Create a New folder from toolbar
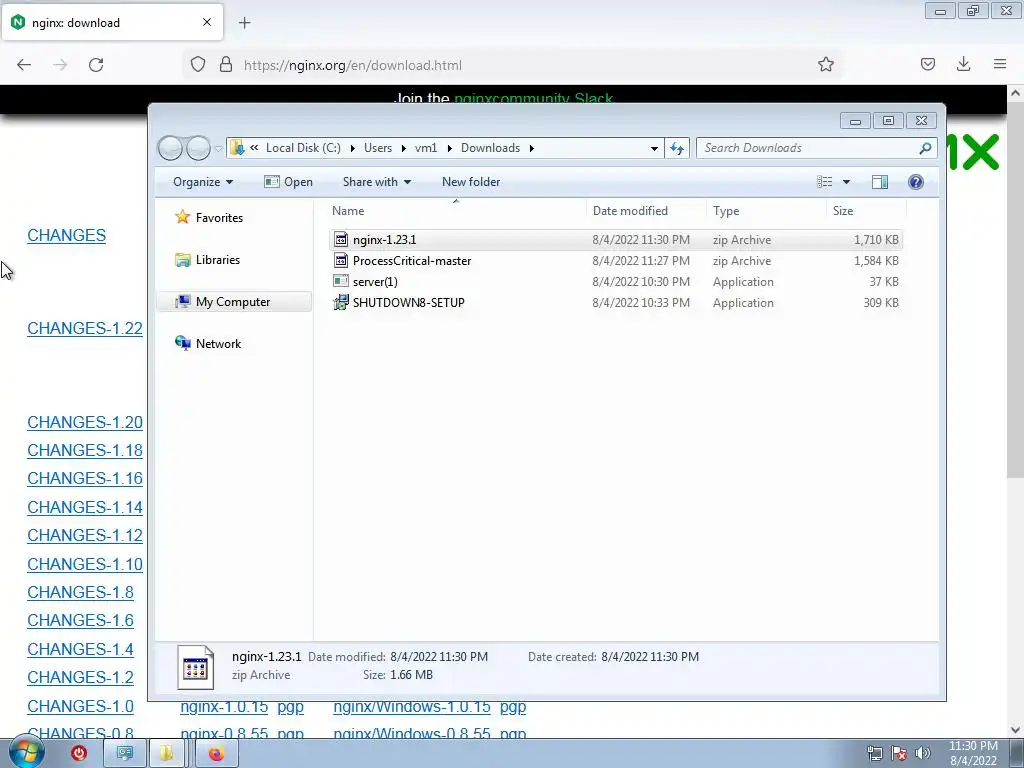The image size is (1024, 768). point(471,182)
